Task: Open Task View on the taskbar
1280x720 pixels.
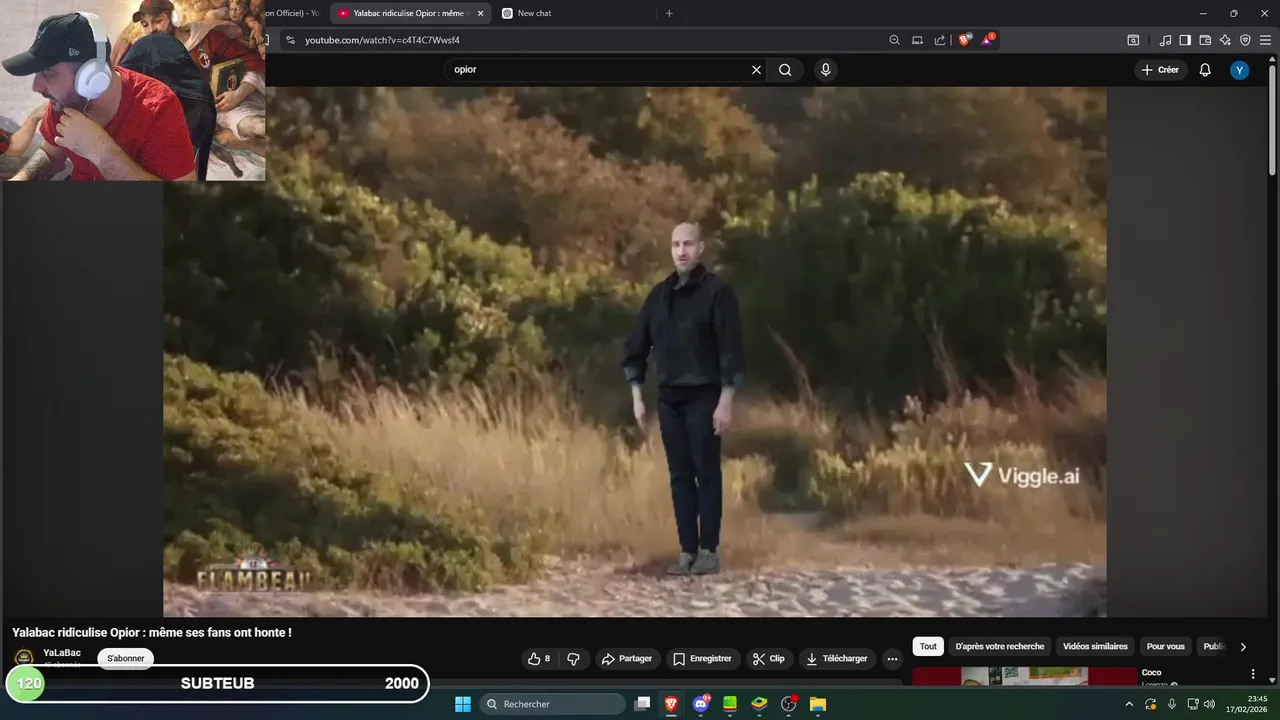Action: 643,704
